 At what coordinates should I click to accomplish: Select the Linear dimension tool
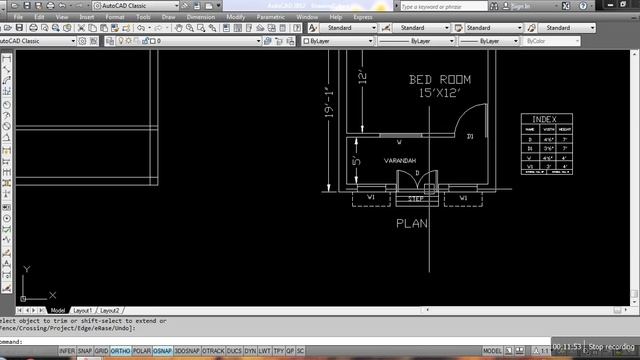pos(7,60)
